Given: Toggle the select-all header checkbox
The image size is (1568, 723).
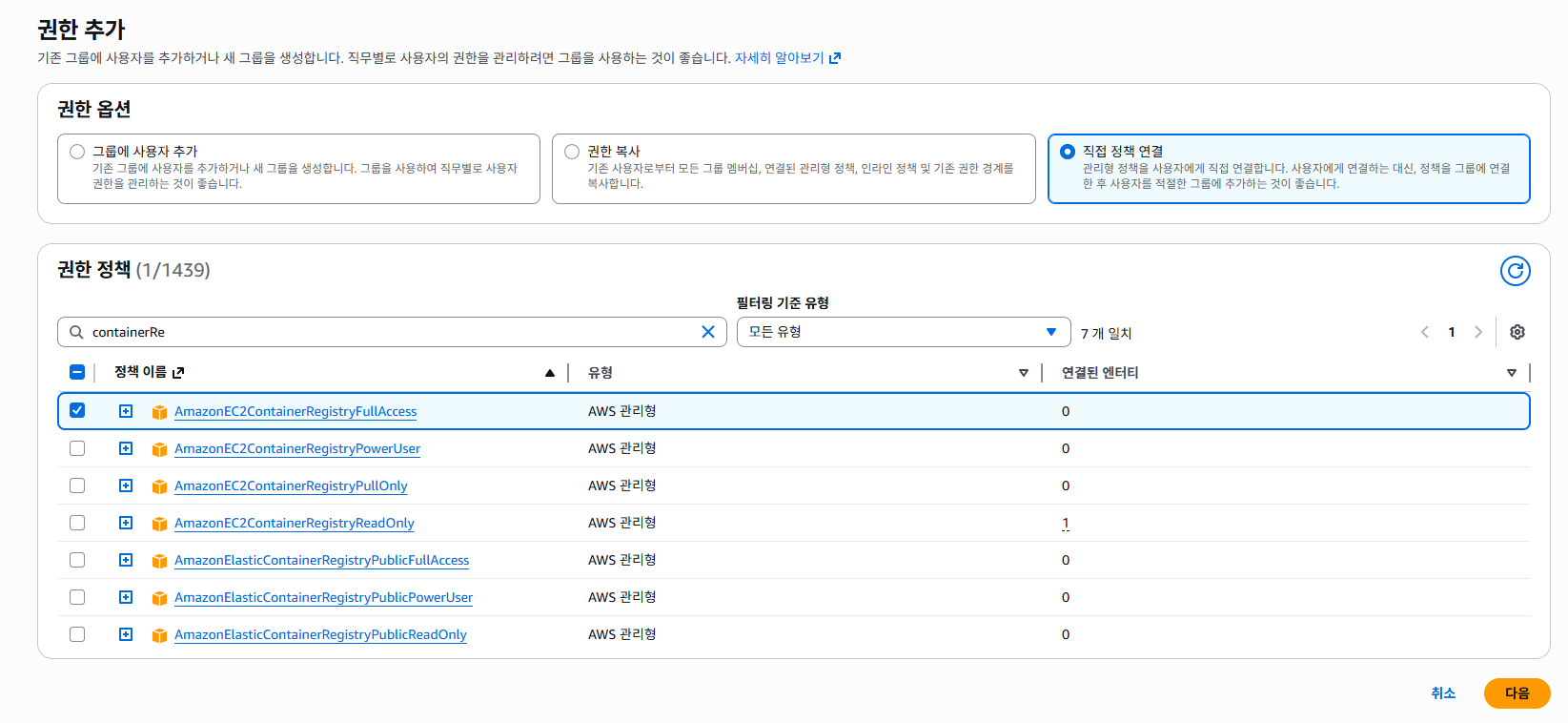Looking at the screenshot, I should [x=77, y=372].
